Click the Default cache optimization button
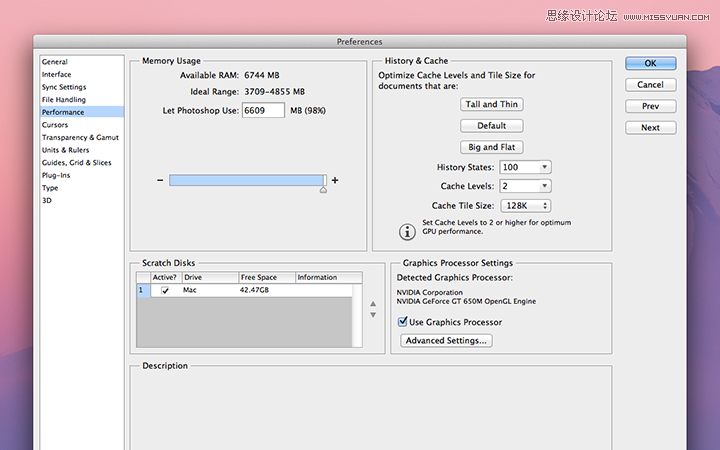 (x=491, y=126)
